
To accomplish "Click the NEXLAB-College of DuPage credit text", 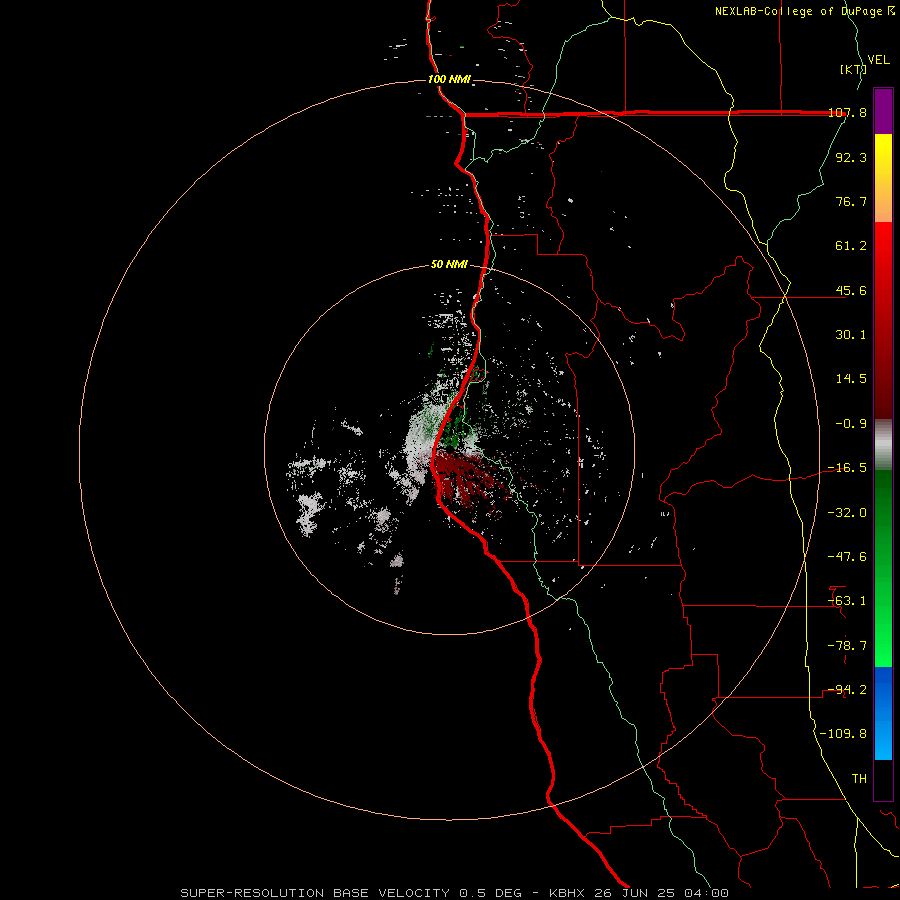I will click(804, 11).
